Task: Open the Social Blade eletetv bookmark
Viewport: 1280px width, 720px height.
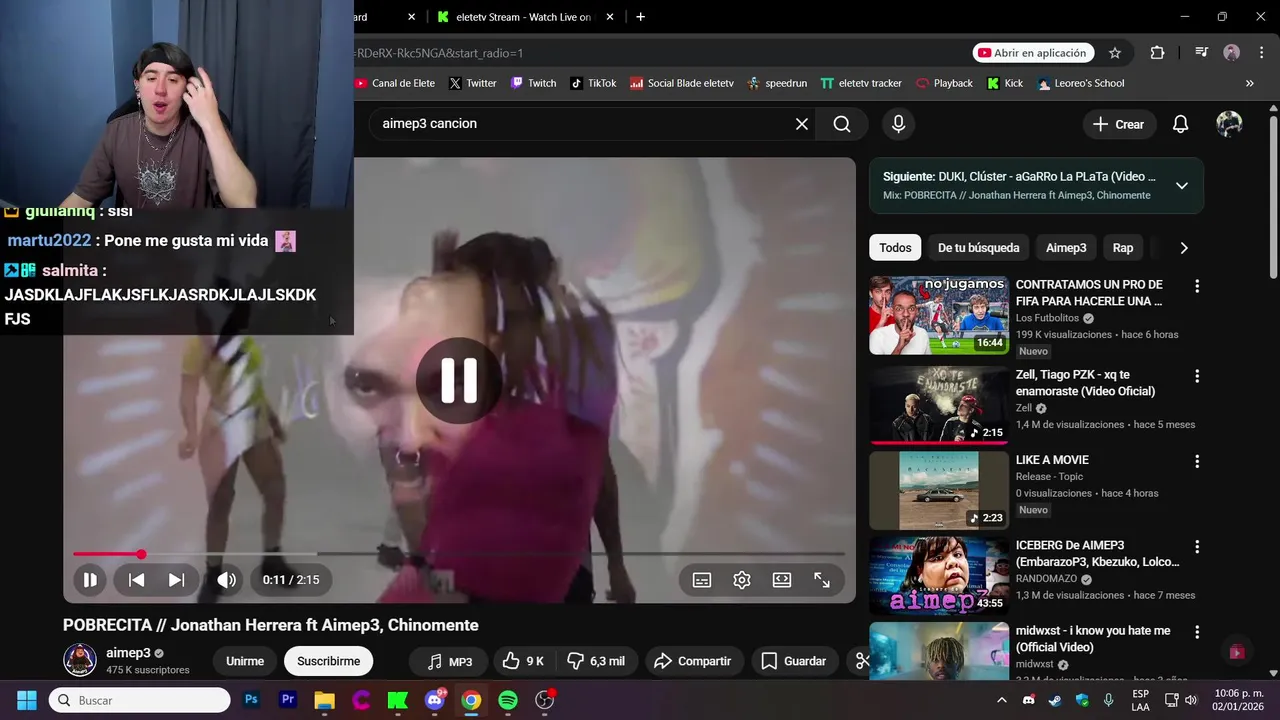Action: pos(681,83)
